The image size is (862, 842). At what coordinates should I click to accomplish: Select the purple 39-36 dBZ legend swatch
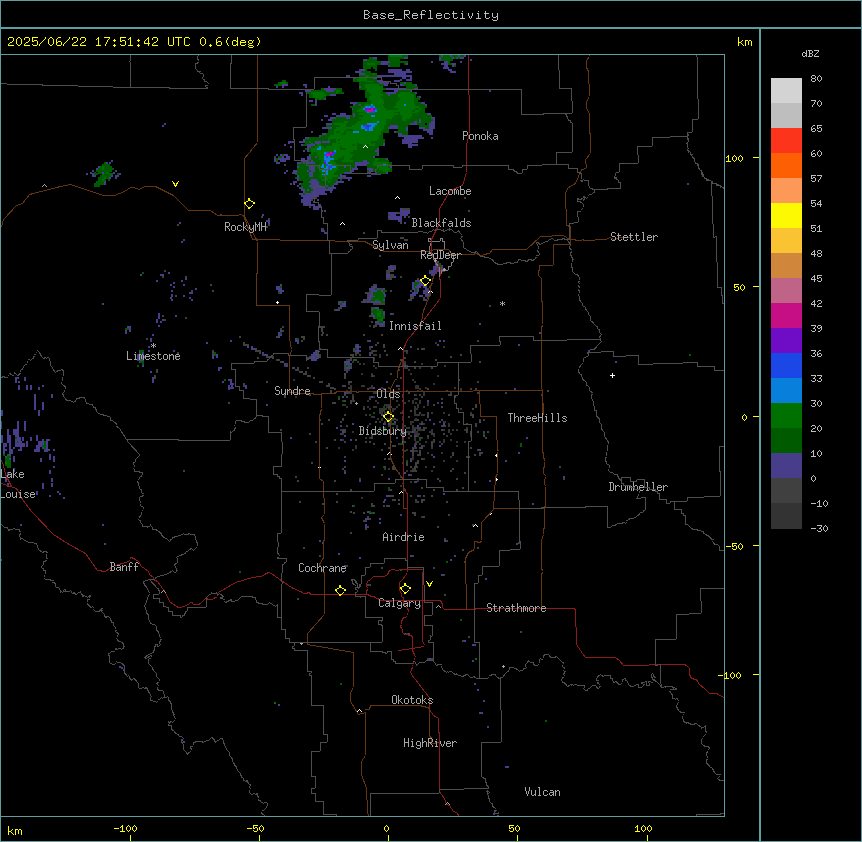point(786,340)
